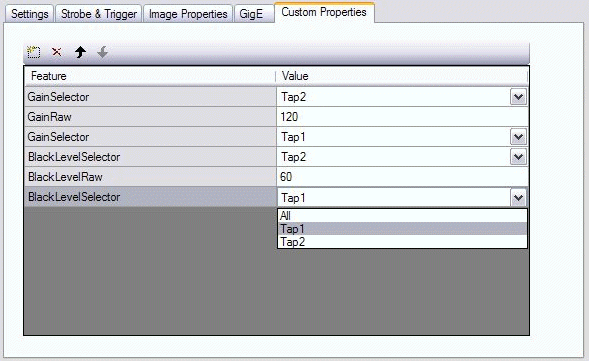Viewport: 589px width, 361px height.
Task: Expand the GainSelector Tap1 dropdown arrow
Action: (518, 137)
